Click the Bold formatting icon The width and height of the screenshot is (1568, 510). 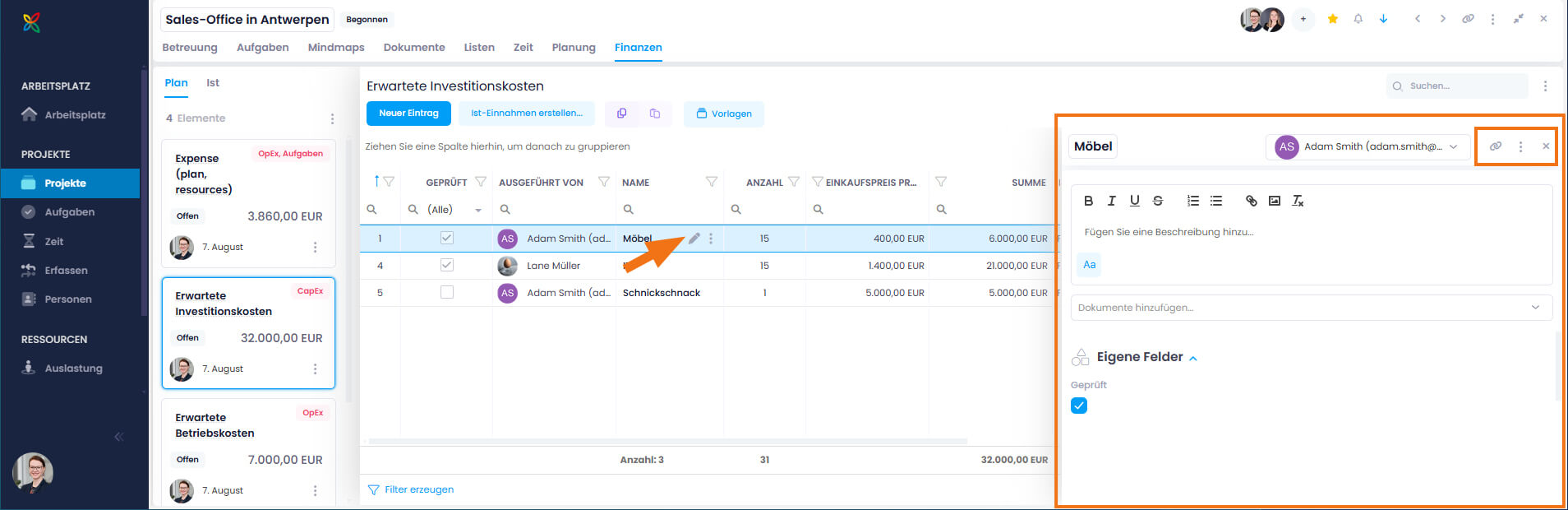click(x=1088, y=201)
